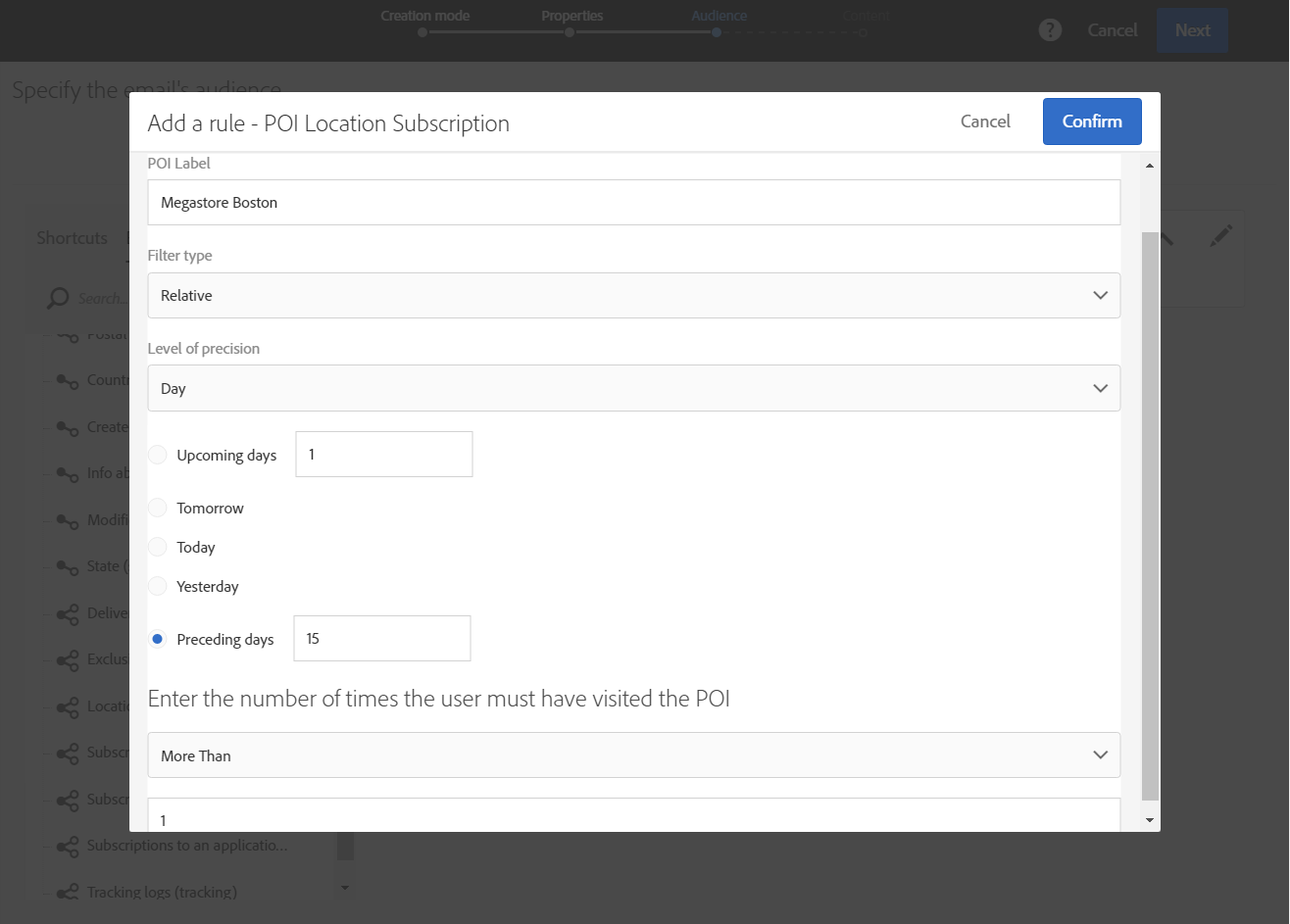
Task: Choose the Yesterday radio option
Action: coord(158,586)
